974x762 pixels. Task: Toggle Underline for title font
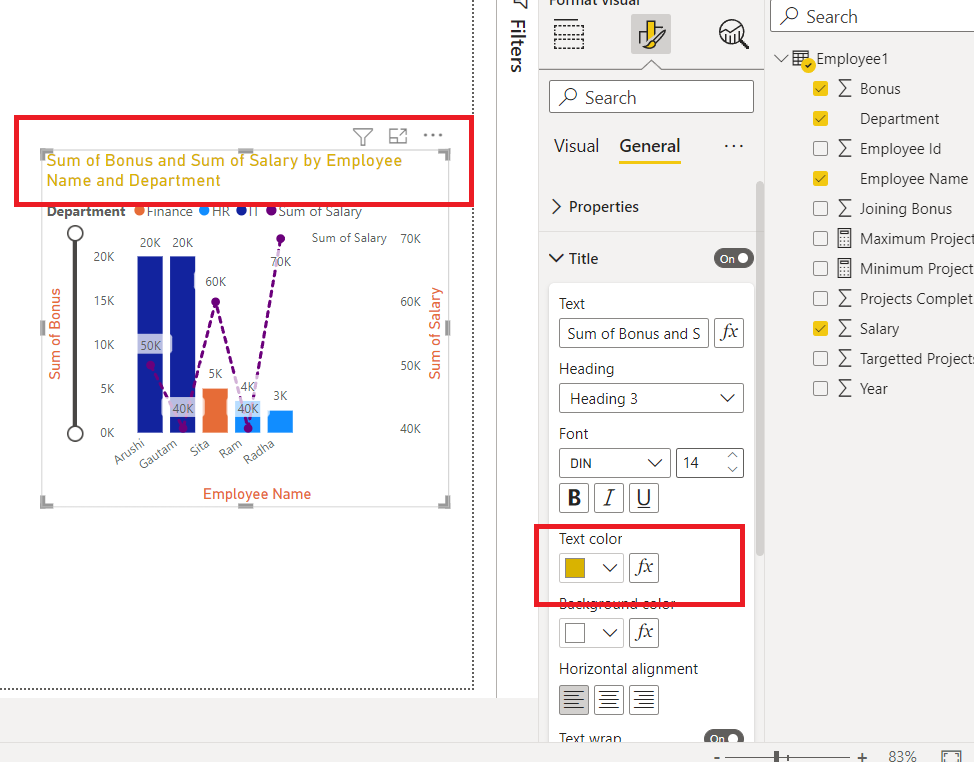(644, 497)
